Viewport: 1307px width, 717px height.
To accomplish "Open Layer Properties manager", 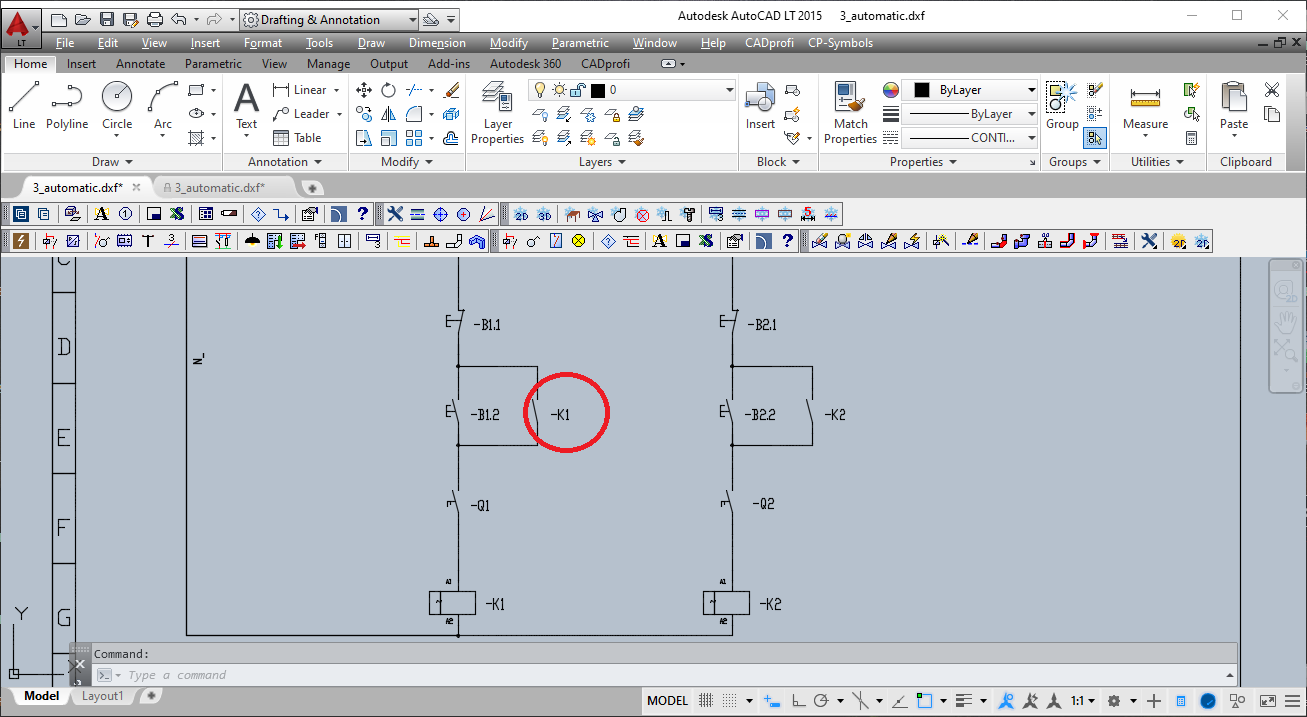I will pyautogui.click(x=497, y=112).
